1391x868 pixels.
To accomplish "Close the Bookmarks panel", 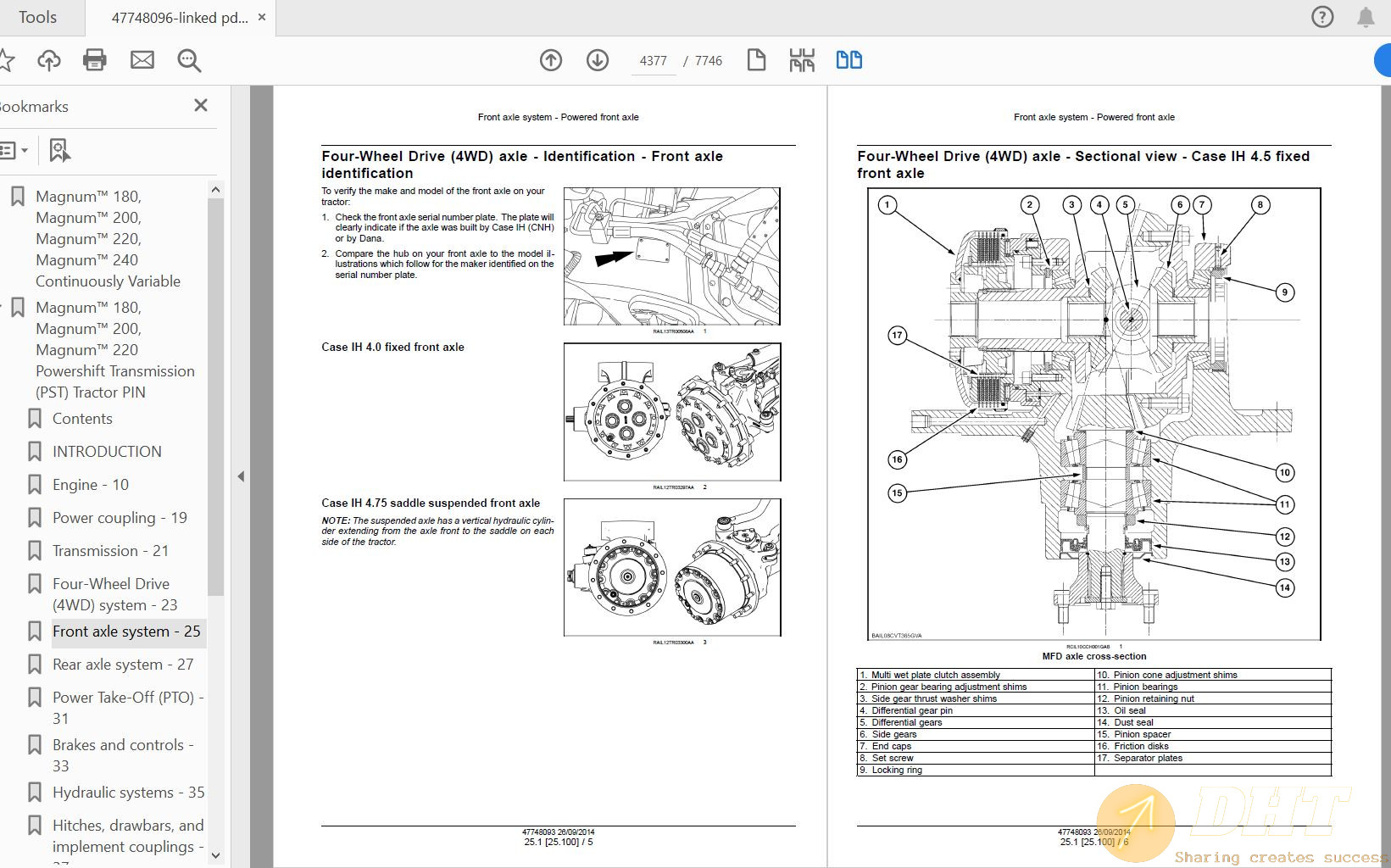I will point(201,105).
